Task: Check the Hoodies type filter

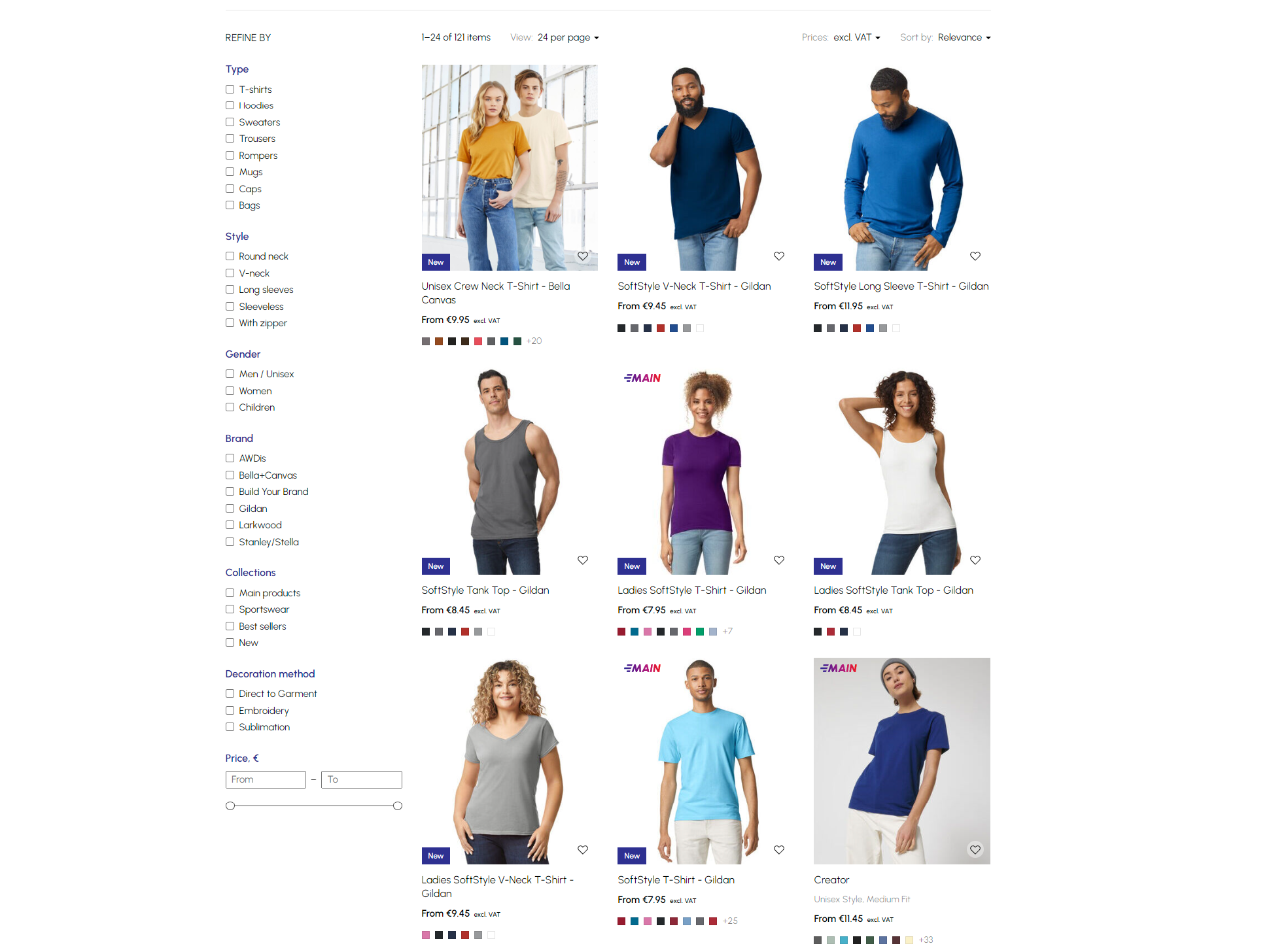Action: [230, 105]
